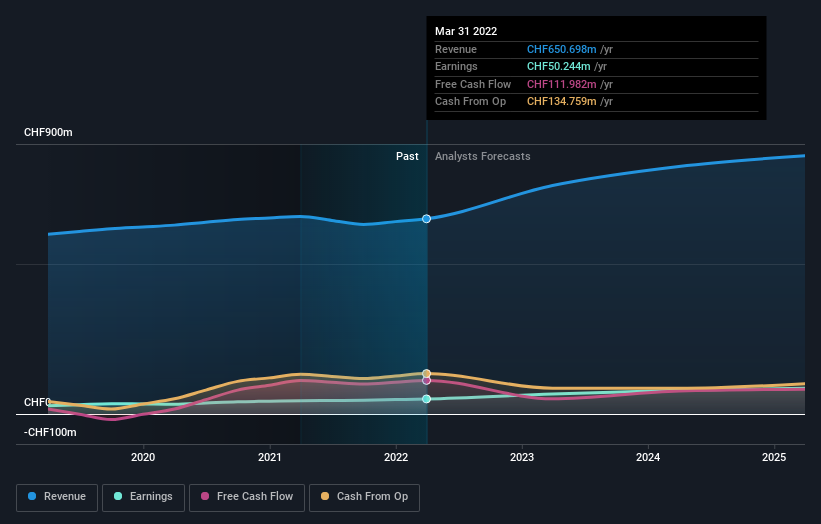Click the Revenue data point on blue line
Screen dimensions: 821x524
(426, 219)
